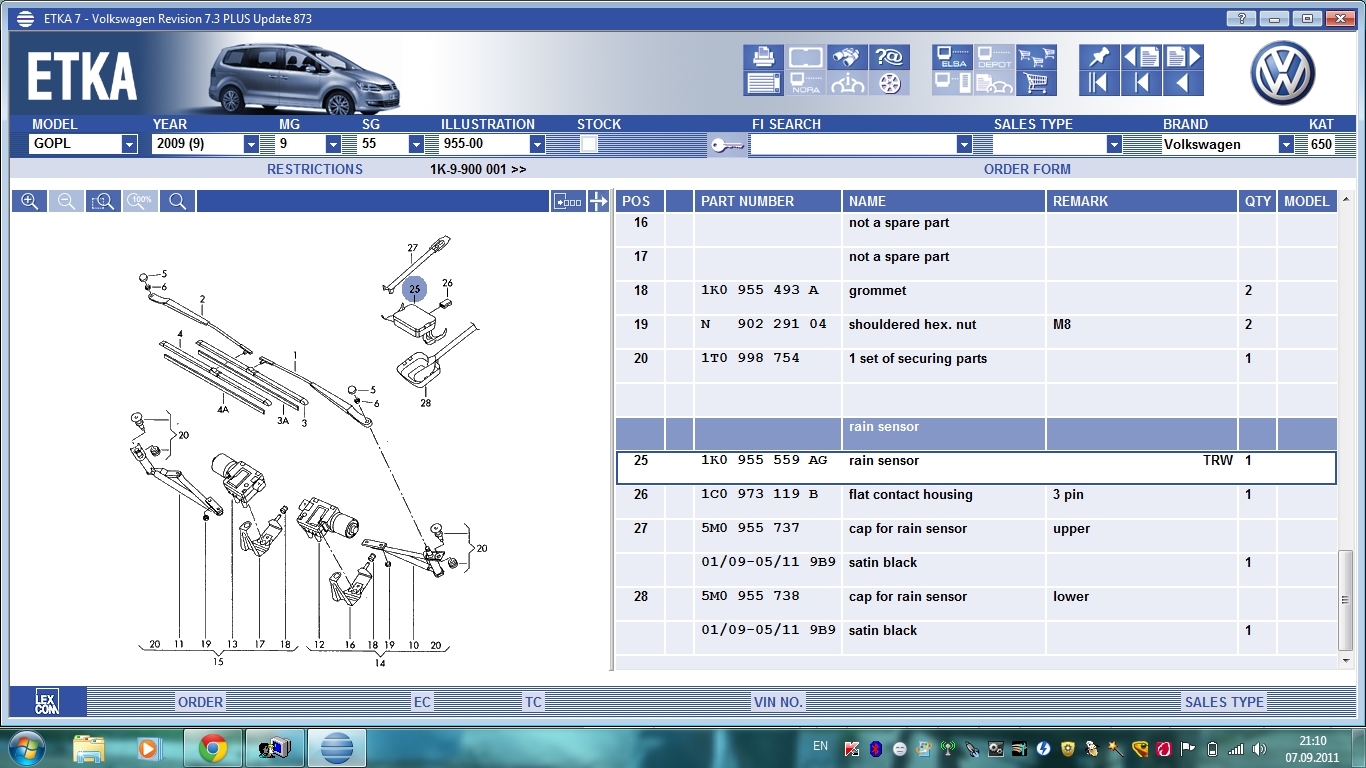This screenshot has height=768, width=1366.
Task: Select part number 5M0 955 737
Action: (751, 529)
